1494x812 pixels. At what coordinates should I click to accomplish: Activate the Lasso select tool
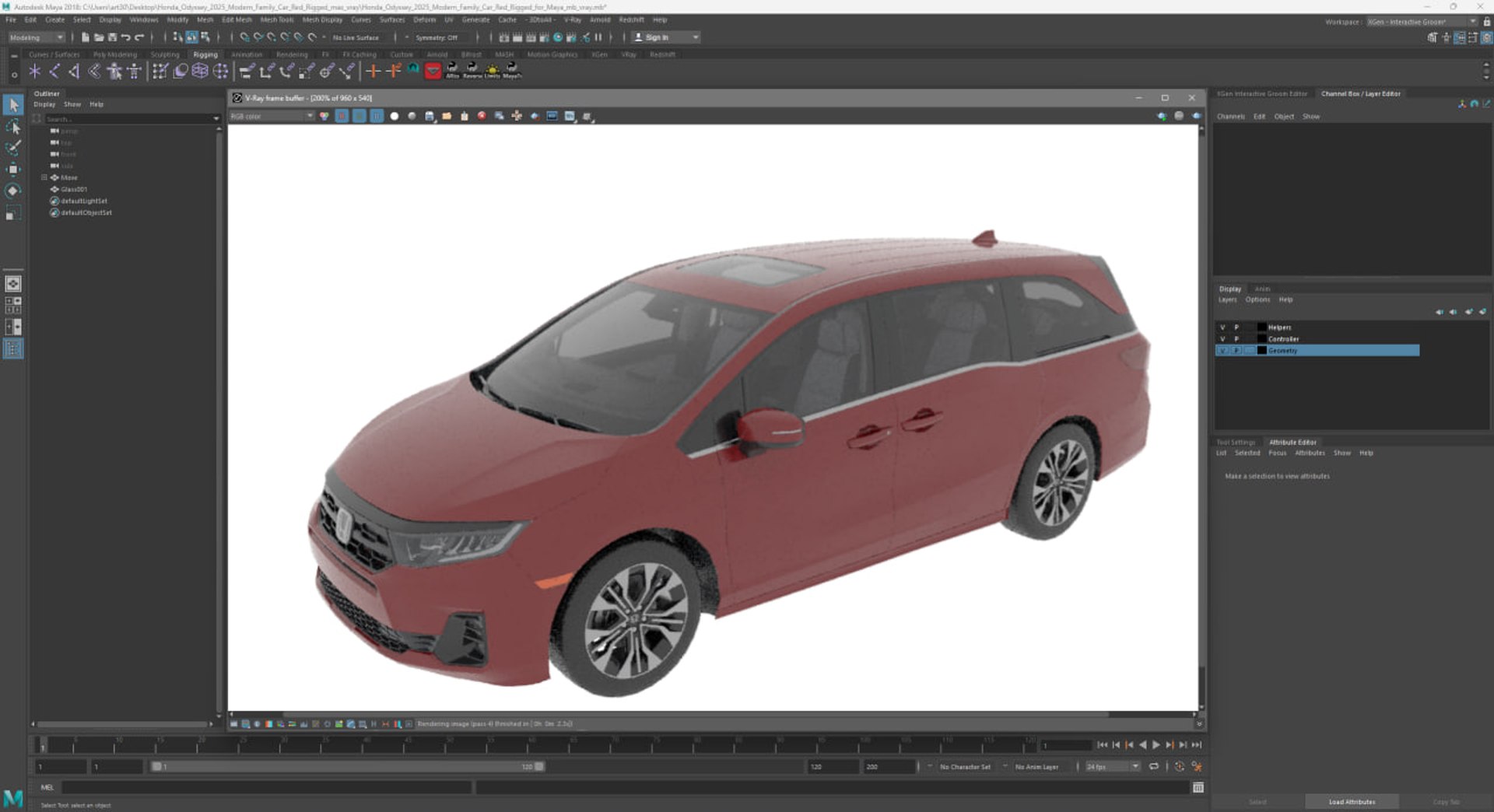click(x=13, y=127)
